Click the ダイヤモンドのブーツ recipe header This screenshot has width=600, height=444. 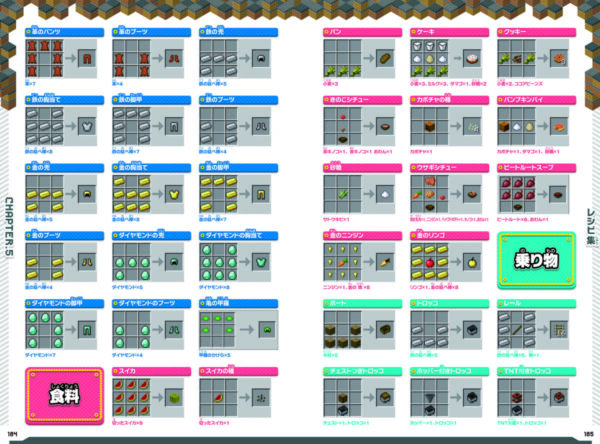coord(152,304)
